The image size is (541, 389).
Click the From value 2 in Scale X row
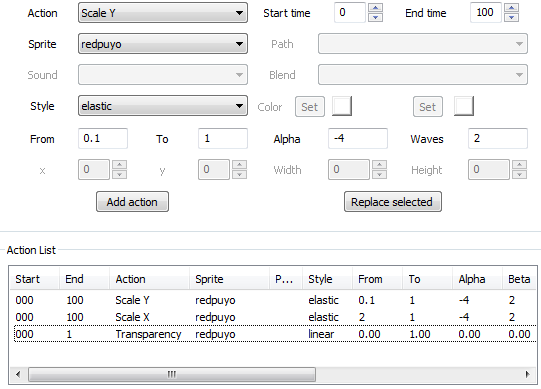pos(362,317)
